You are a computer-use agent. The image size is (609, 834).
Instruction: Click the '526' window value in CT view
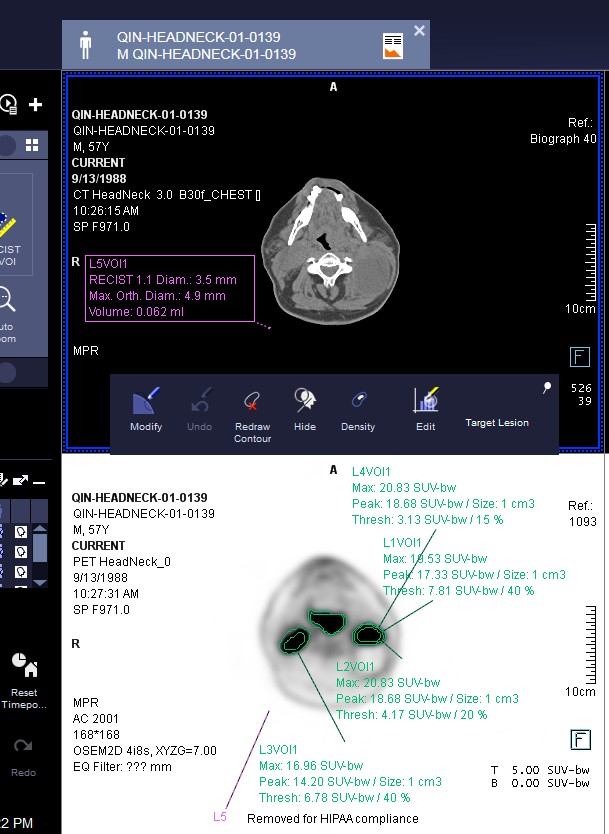tap(581, 388)
